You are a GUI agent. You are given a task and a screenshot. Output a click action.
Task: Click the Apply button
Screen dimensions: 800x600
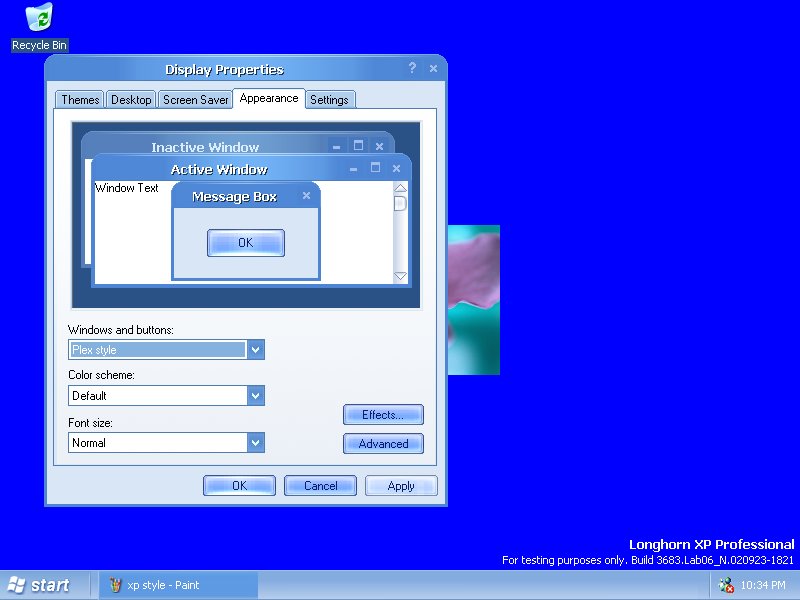pyautogui.click(x=401, y=486)
